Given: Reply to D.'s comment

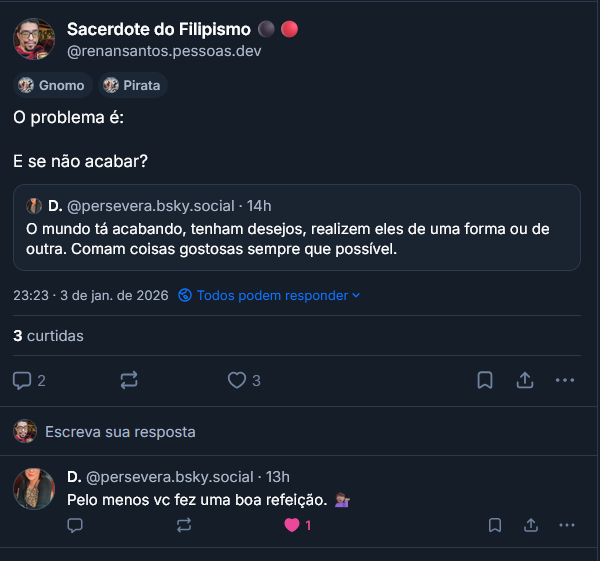Looking at the screenshot, I should (75, 525).
